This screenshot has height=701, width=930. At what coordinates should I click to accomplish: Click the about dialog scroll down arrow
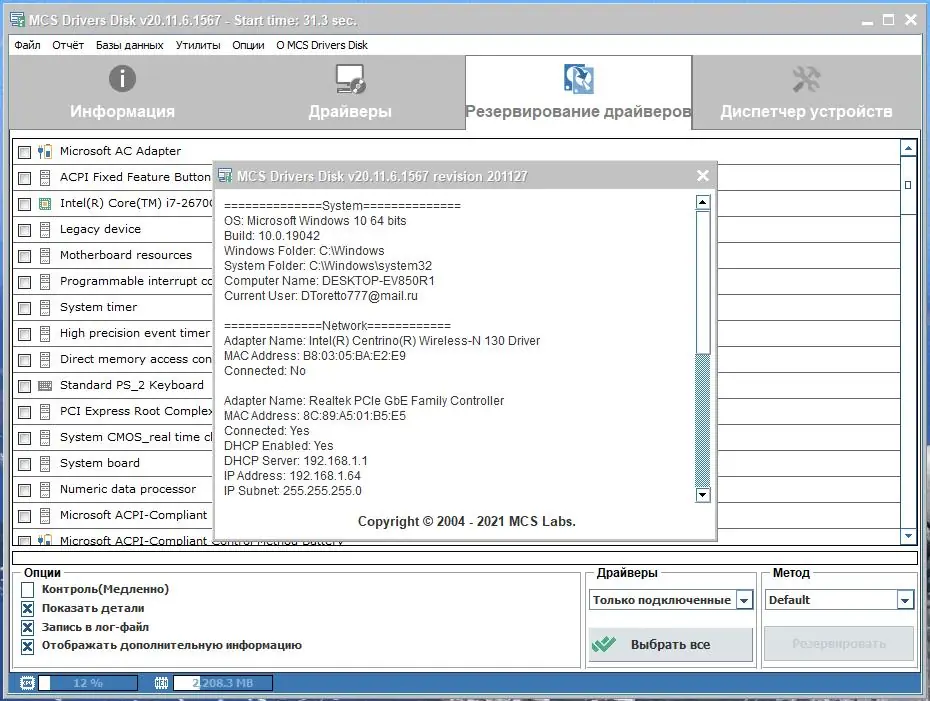point(703,495)
